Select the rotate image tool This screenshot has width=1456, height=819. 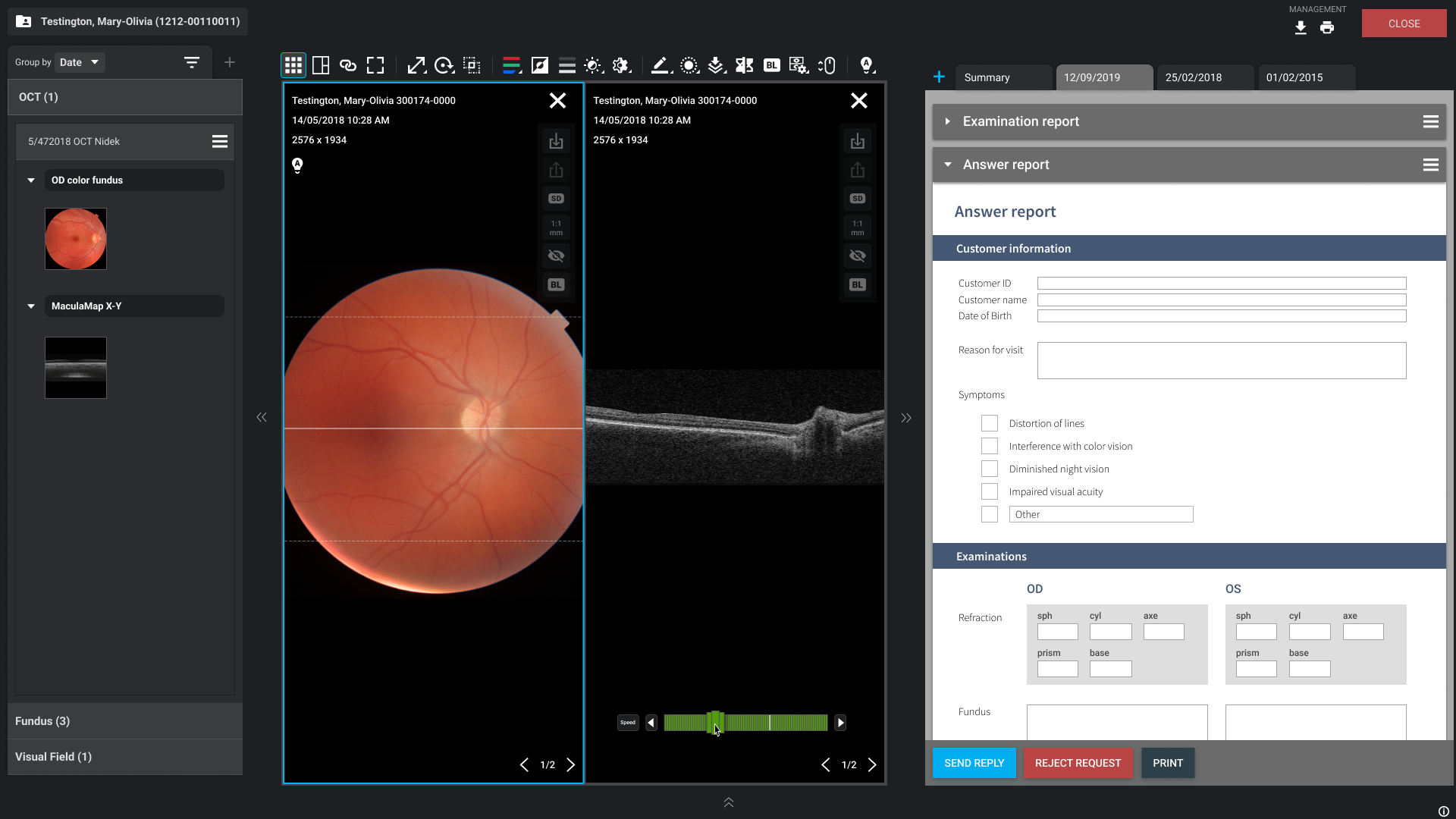pos(444,65)
